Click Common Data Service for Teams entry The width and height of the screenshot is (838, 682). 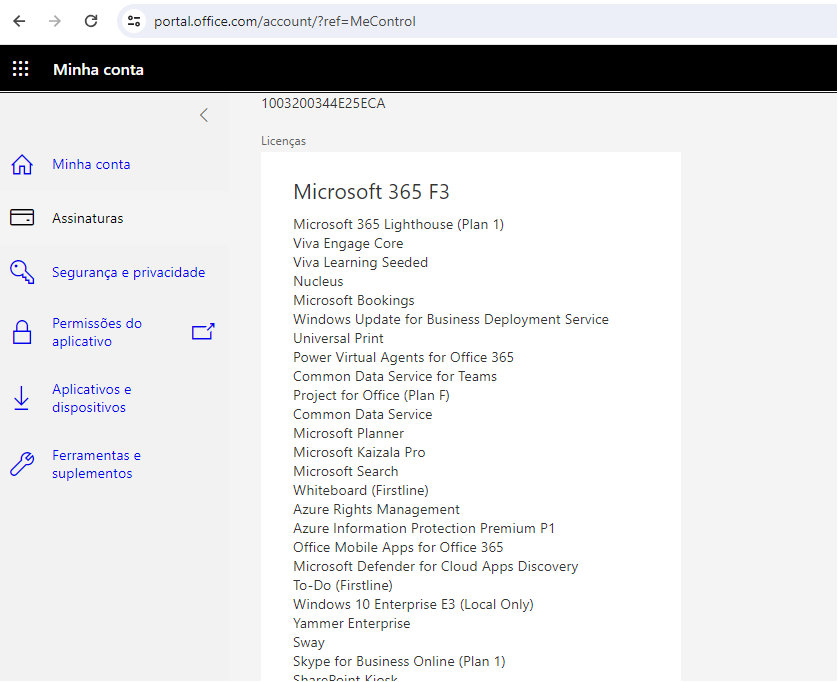(395, 376)
